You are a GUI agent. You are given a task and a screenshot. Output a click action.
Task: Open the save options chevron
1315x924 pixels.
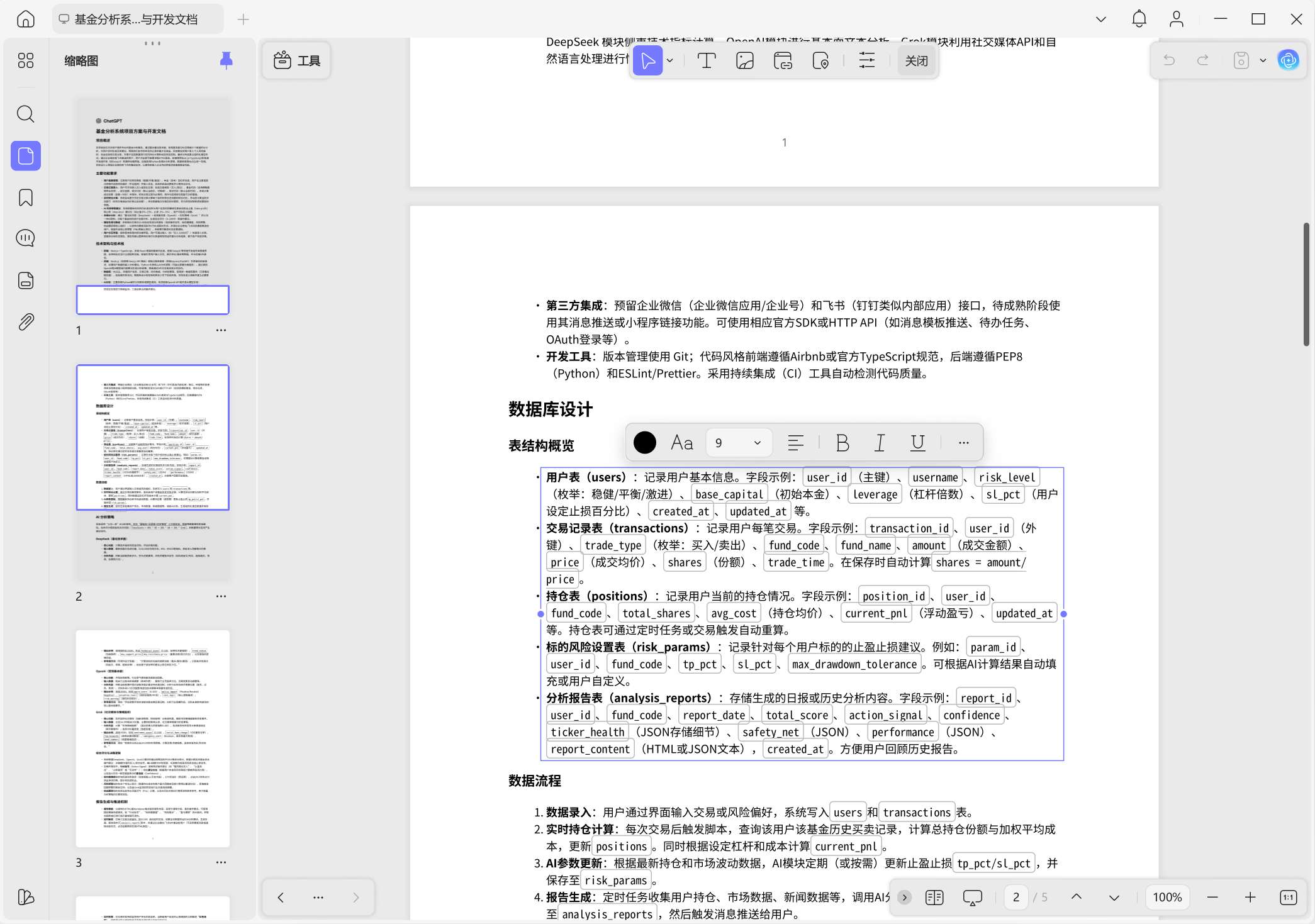coord(1263,60)
